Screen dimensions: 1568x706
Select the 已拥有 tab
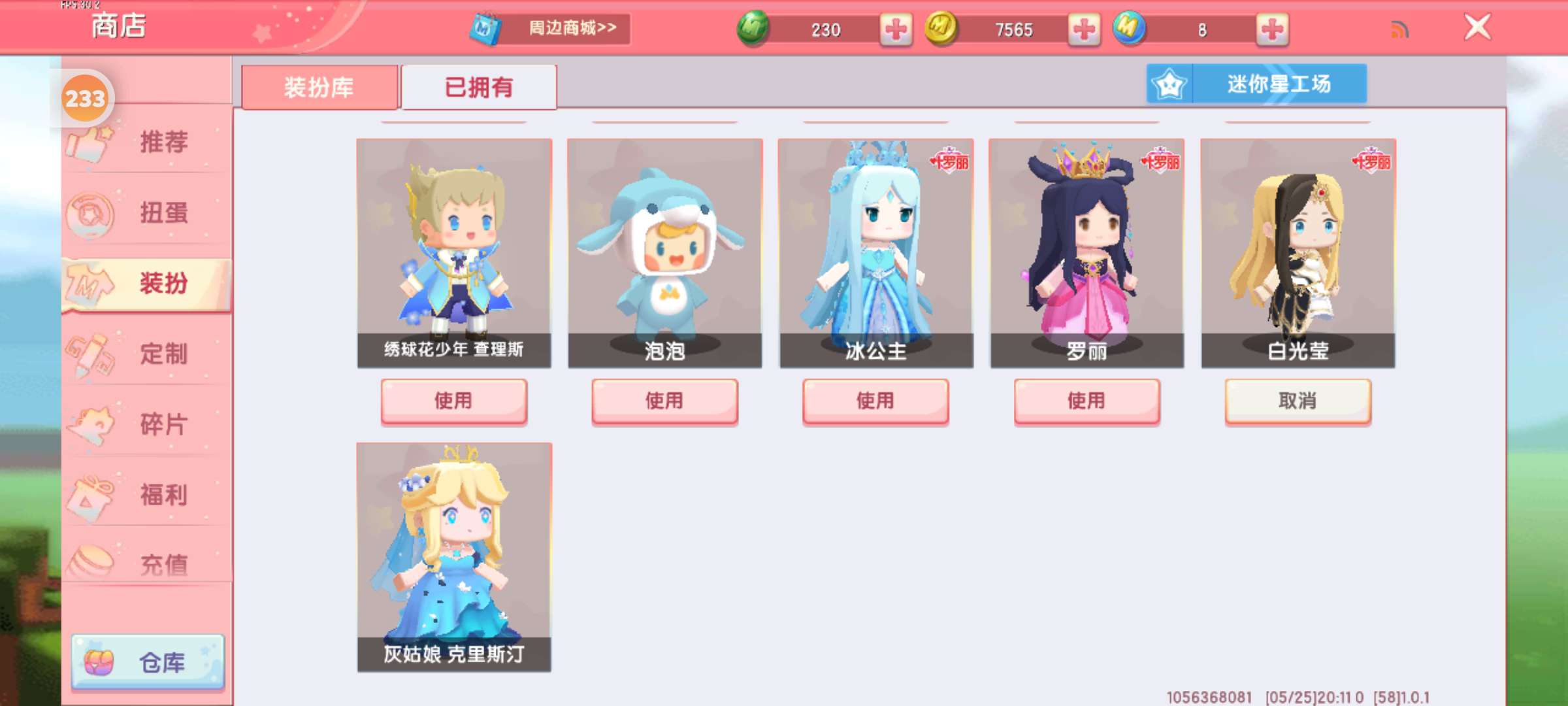pos(479,87)
